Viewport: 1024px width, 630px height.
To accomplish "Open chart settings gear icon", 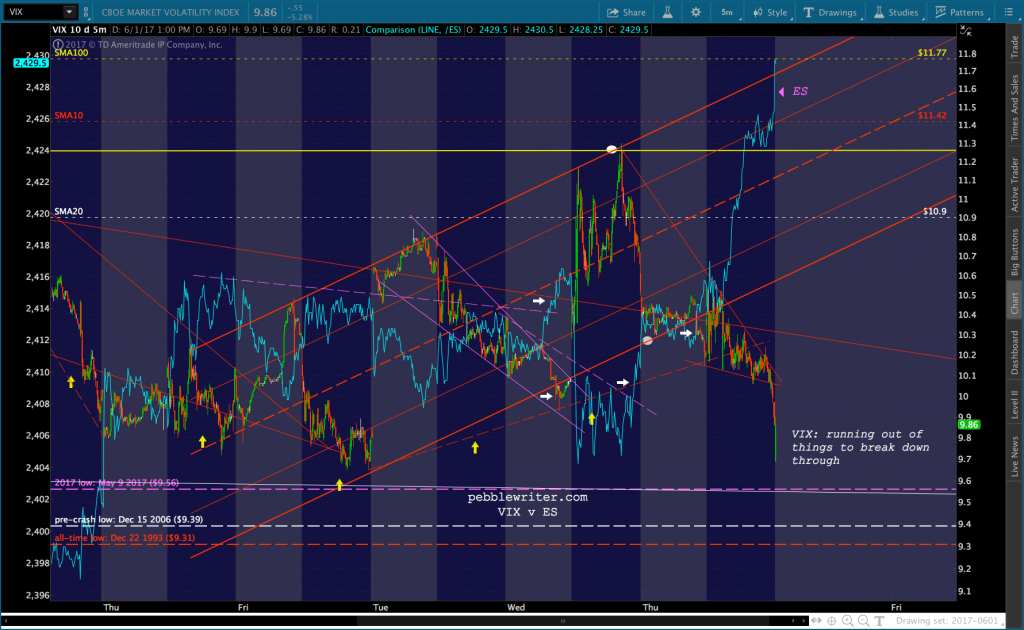I will pyautogui.click(x=696, y=12).
